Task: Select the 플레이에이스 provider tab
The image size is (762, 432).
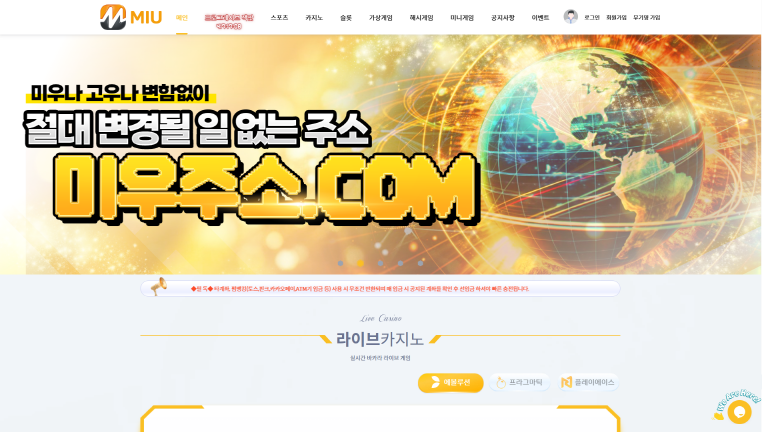Action: (x=588, y=383)
